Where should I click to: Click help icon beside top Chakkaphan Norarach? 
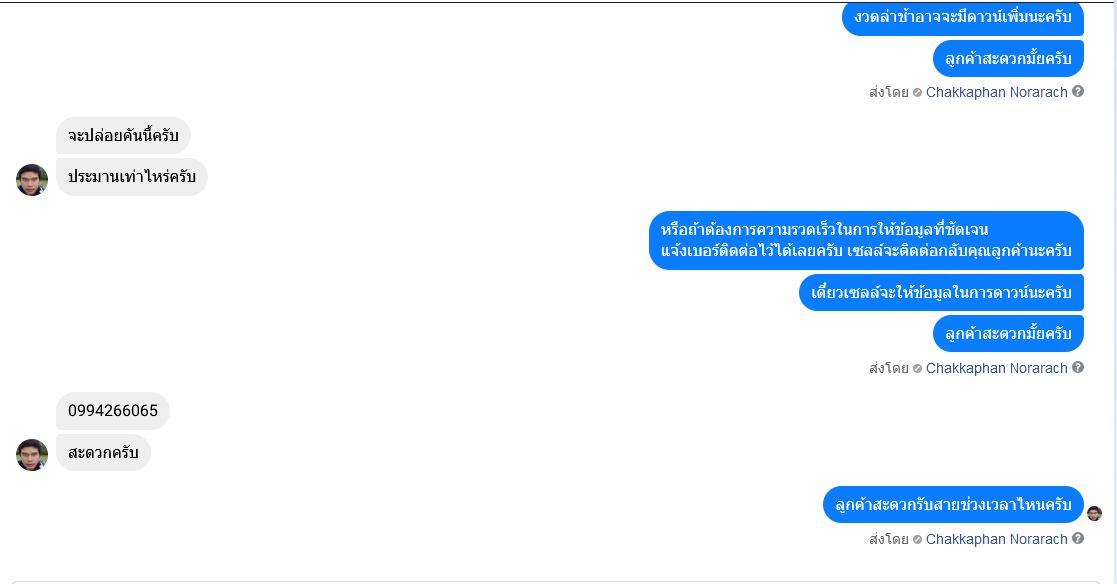[1078, 92]
